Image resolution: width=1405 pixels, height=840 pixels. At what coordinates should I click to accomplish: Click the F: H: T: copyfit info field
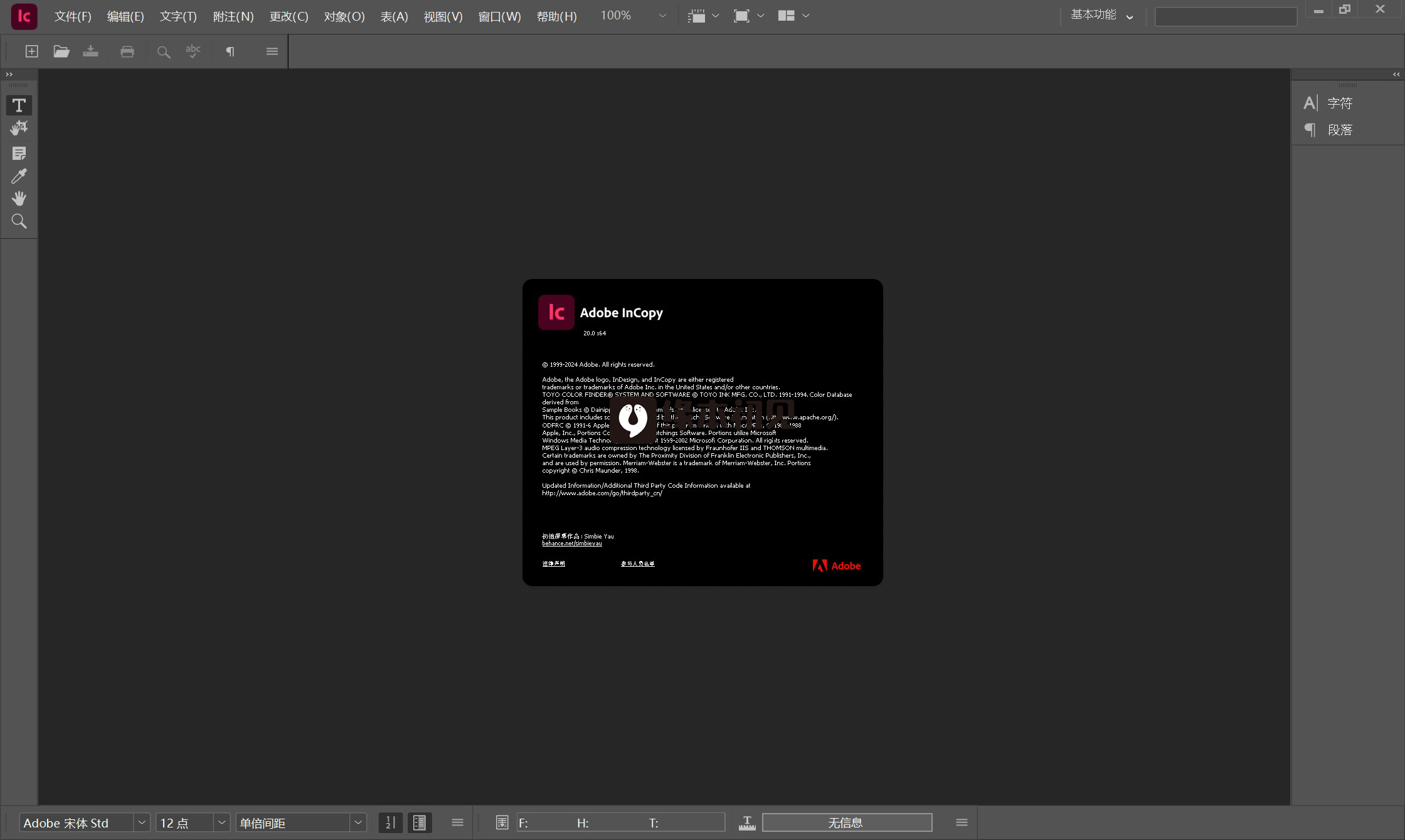click(x=620, y=822)
